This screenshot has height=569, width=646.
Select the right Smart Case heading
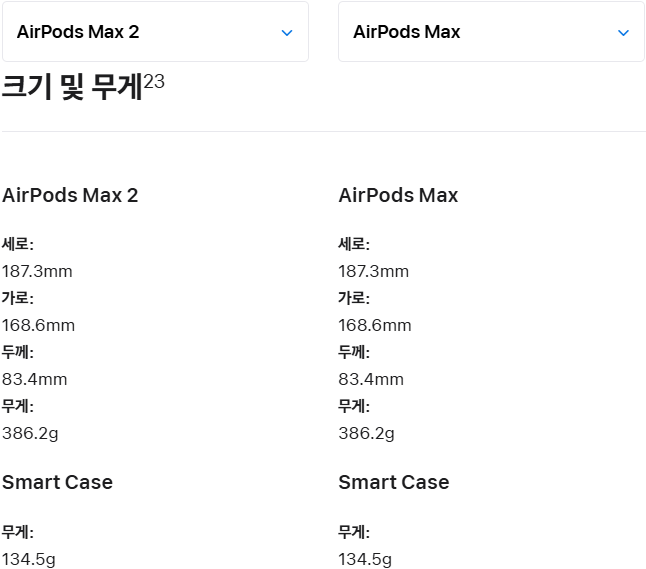394,482
